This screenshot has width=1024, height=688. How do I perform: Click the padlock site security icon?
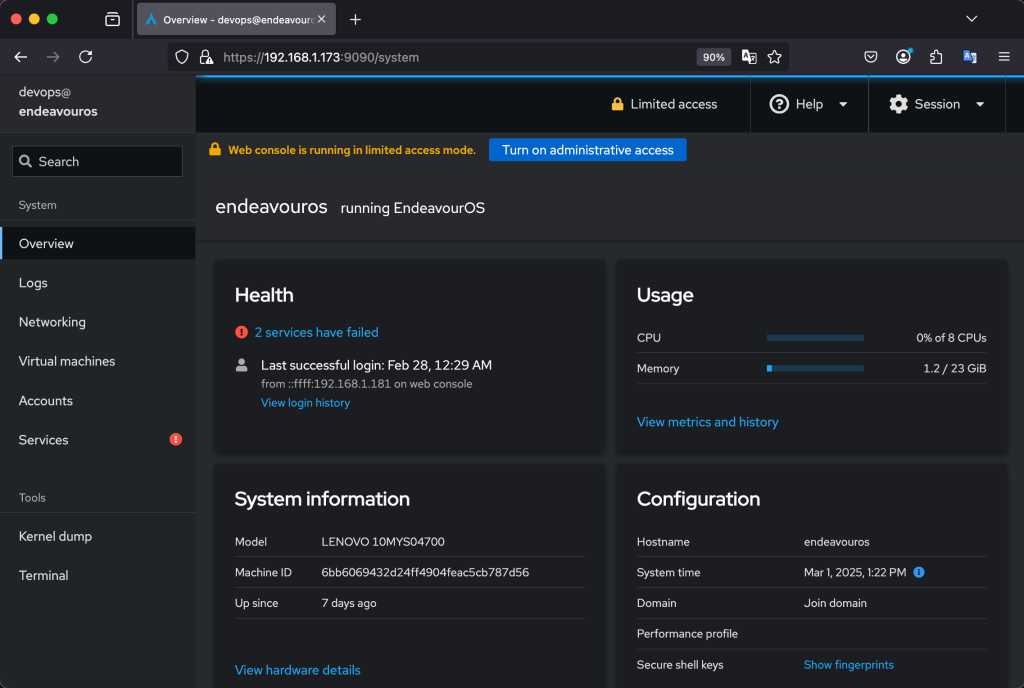[206, 57]
